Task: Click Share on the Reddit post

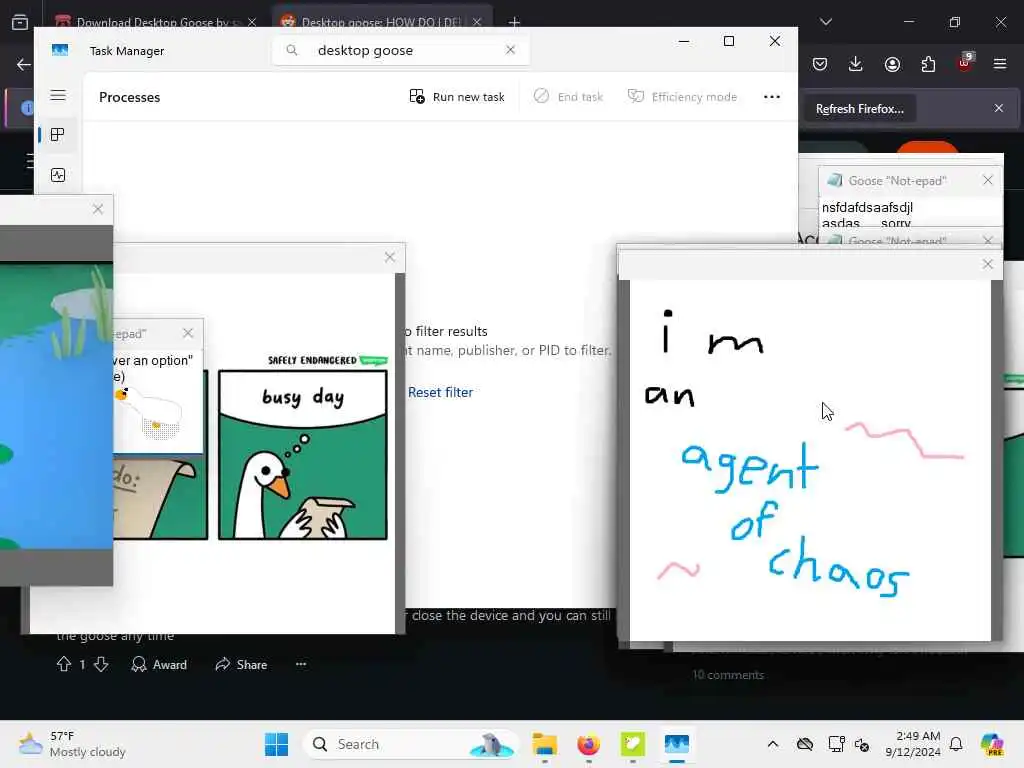Action: click(x=241, y=665)
